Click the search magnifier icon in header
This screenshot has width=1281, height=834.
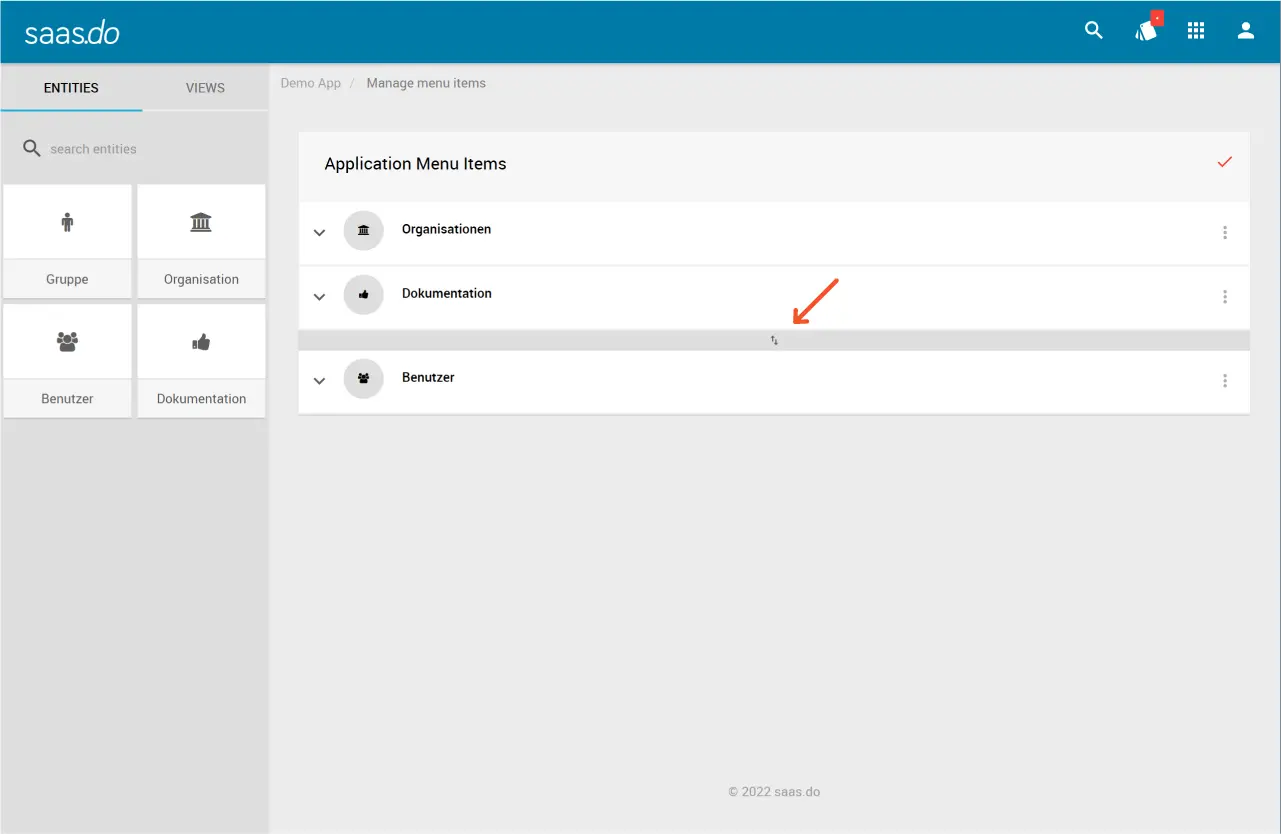click(x=1094, y=31)
